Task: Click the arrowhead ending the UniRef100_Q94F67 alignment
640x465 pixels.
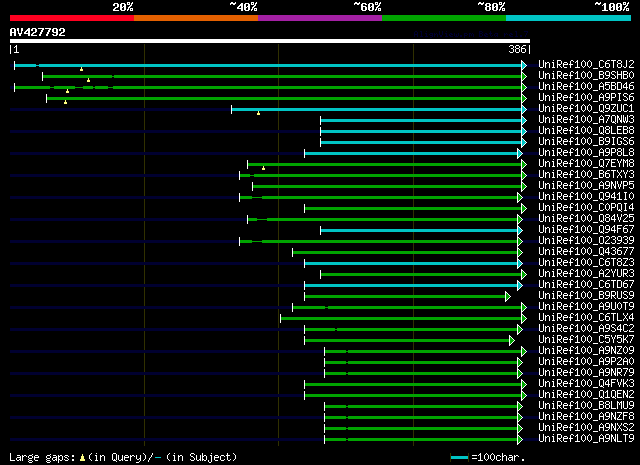Action: 520,230
